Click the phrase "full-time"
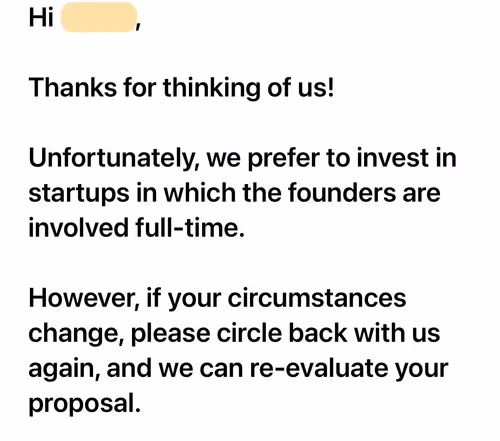Screen dimensions: 500x441 pos(190,228)
